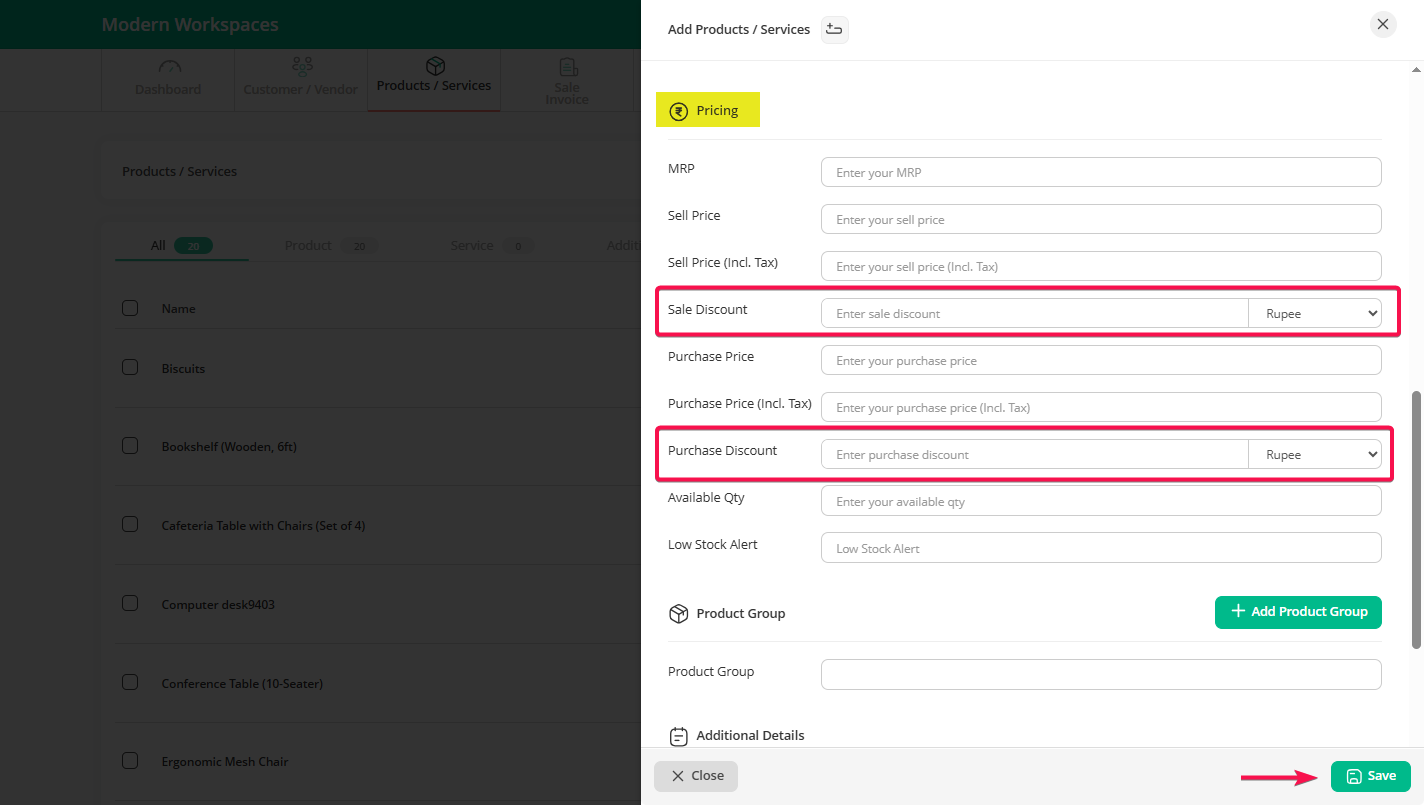Click the Products / Services box icon
Image resolution: width=1424 pixels, height=805 pixels.
click(x=435, y=66)
